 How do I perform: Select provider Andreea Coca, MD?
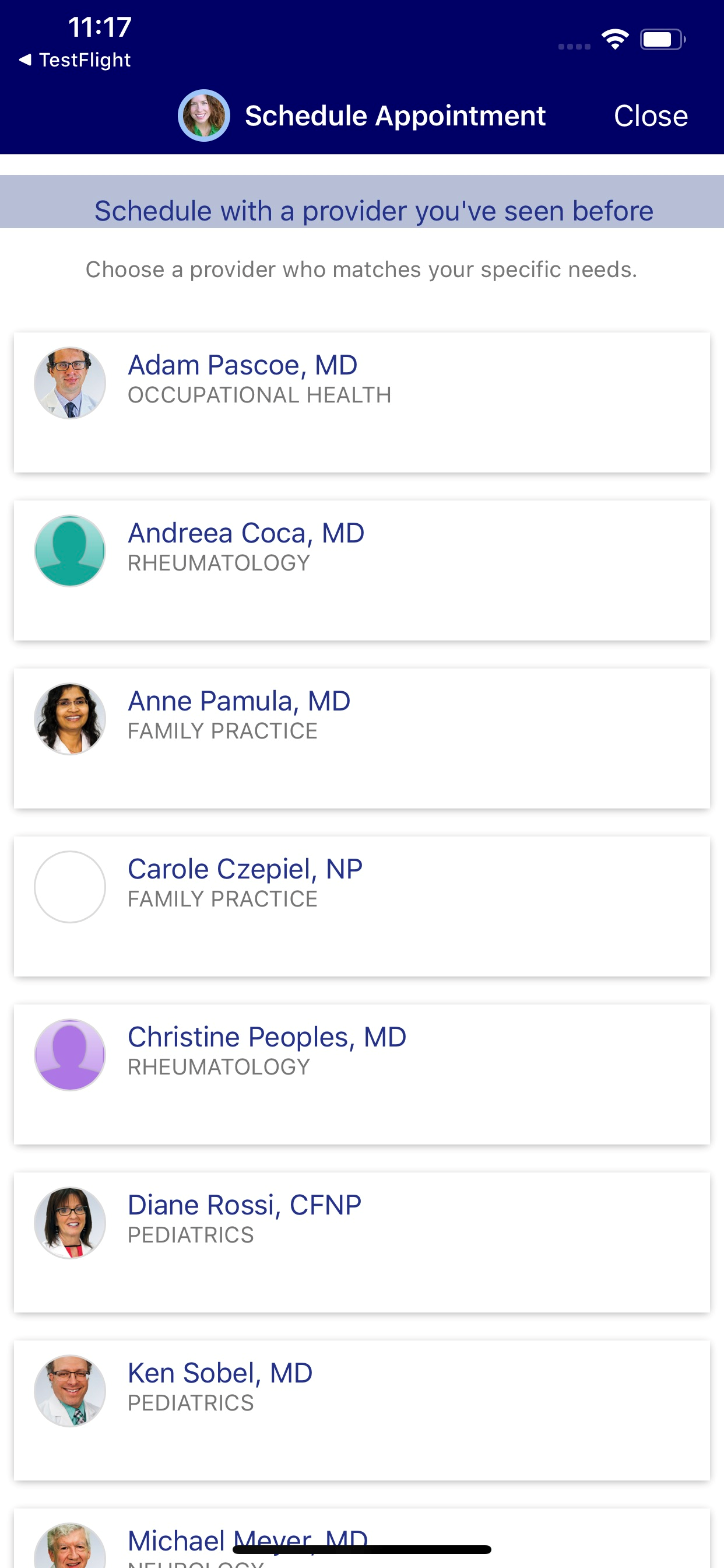(x=362, y=570)
